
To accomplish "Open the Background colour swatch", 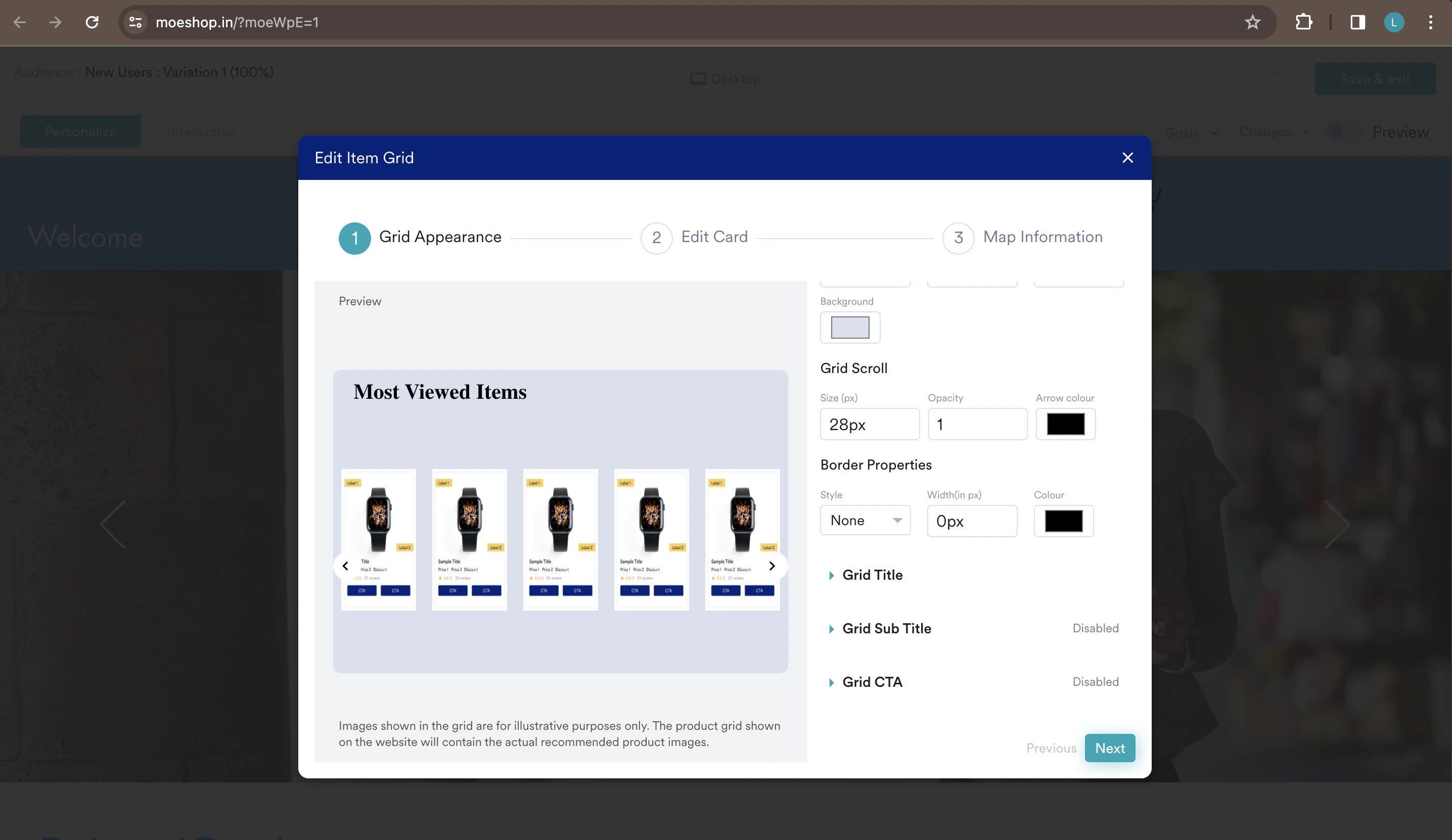I will coord(849,327).
